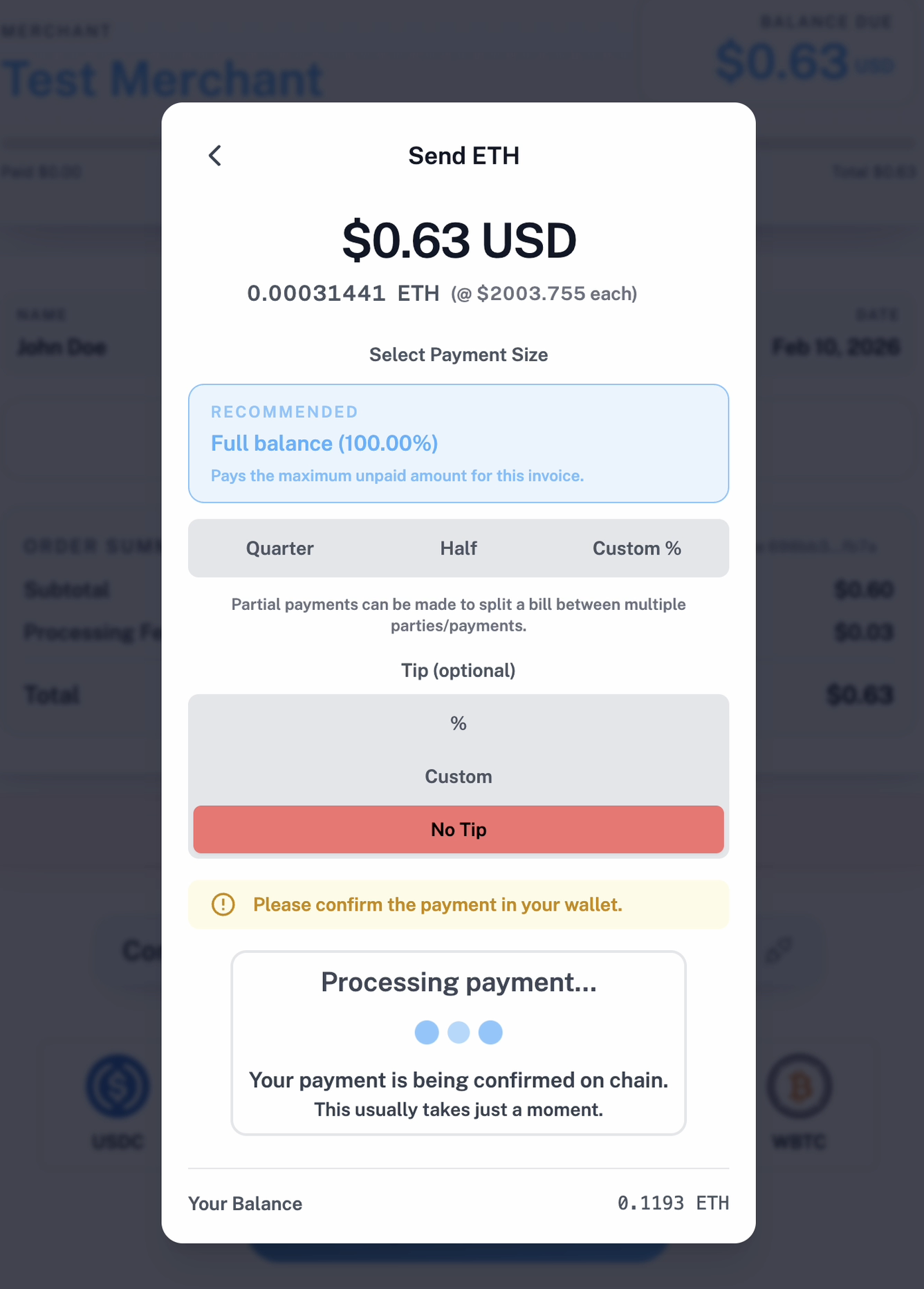Screen dimensions: 924x1289
Task: Choose Half payment size
Action: coord(458,548)
